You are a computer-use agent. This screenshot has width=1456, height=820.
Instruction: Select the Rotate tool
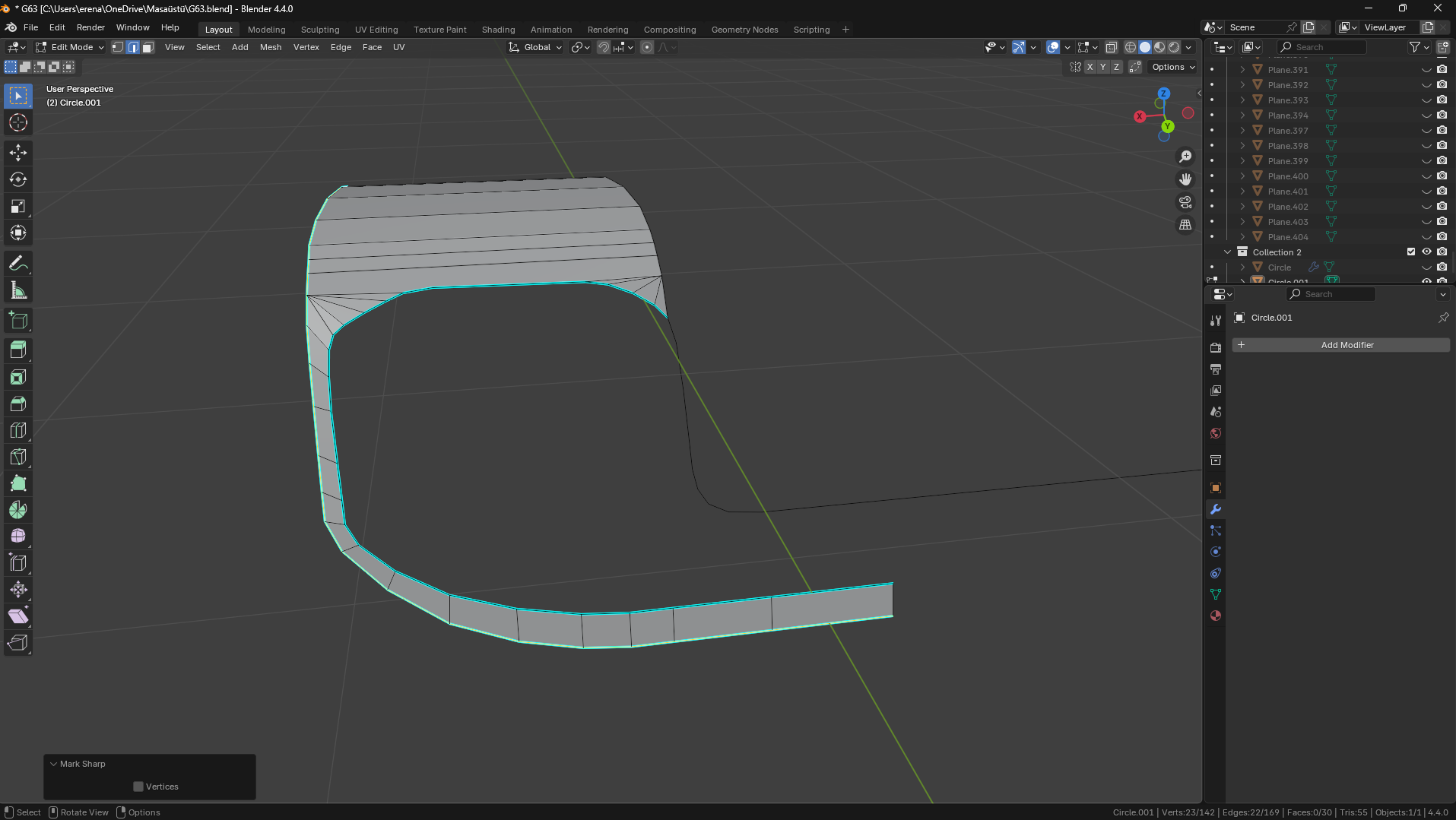click(x=18, y=179)
